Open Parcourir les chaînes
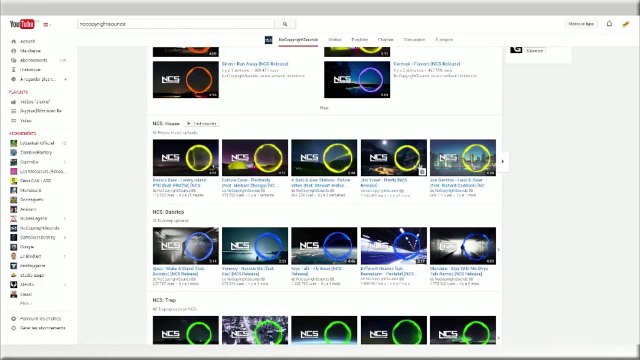This screenshot has width=640, height=360. click(40, 318)
